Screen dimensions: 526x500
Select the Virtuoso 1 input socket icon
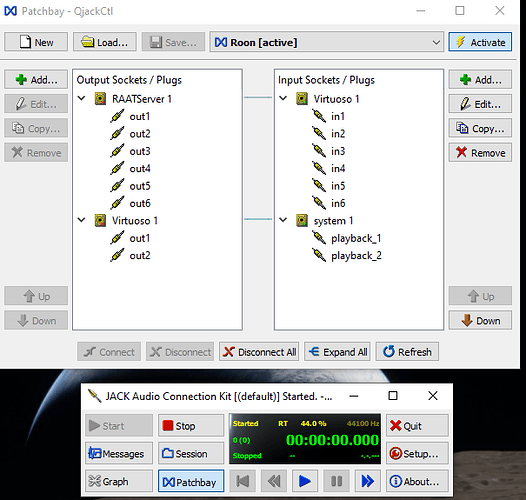click(302, 99)
